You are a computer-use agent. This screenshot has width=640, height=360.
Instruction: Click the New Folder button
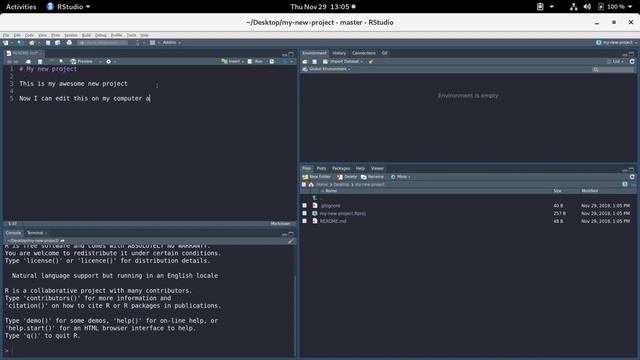317,177
